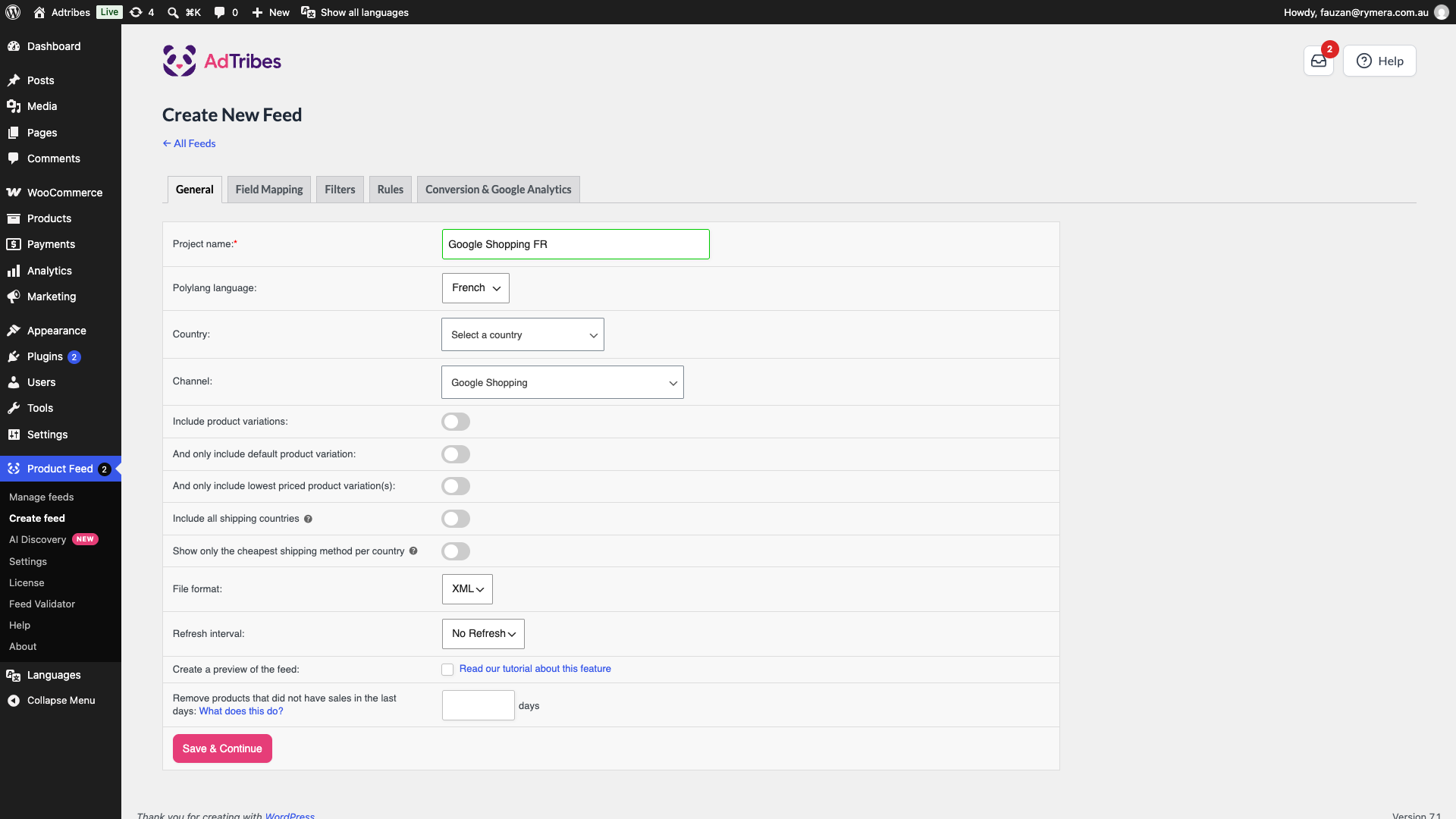Screen dimensions: 1456x819
Task: Click the Users icon in sidebar
Action: pyautogui.click(x=14, y=382)
